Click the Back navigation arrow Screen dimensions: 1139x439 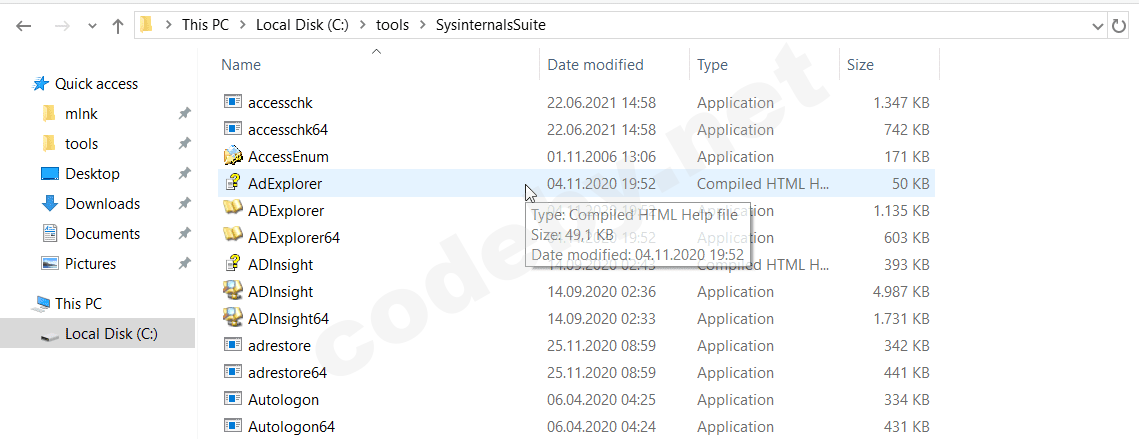click(x=24, y=26)
